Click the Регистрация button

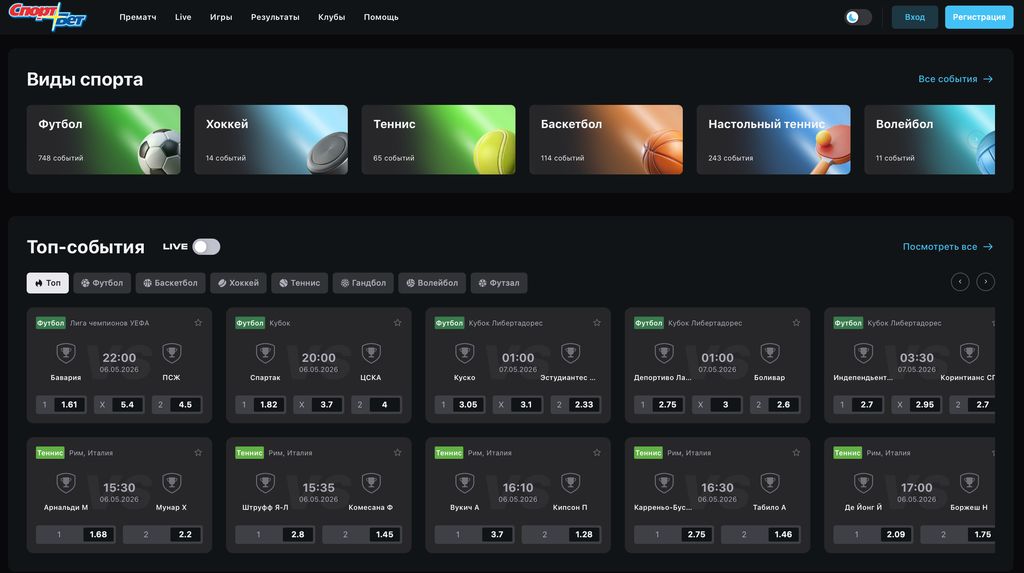(978, 17)
